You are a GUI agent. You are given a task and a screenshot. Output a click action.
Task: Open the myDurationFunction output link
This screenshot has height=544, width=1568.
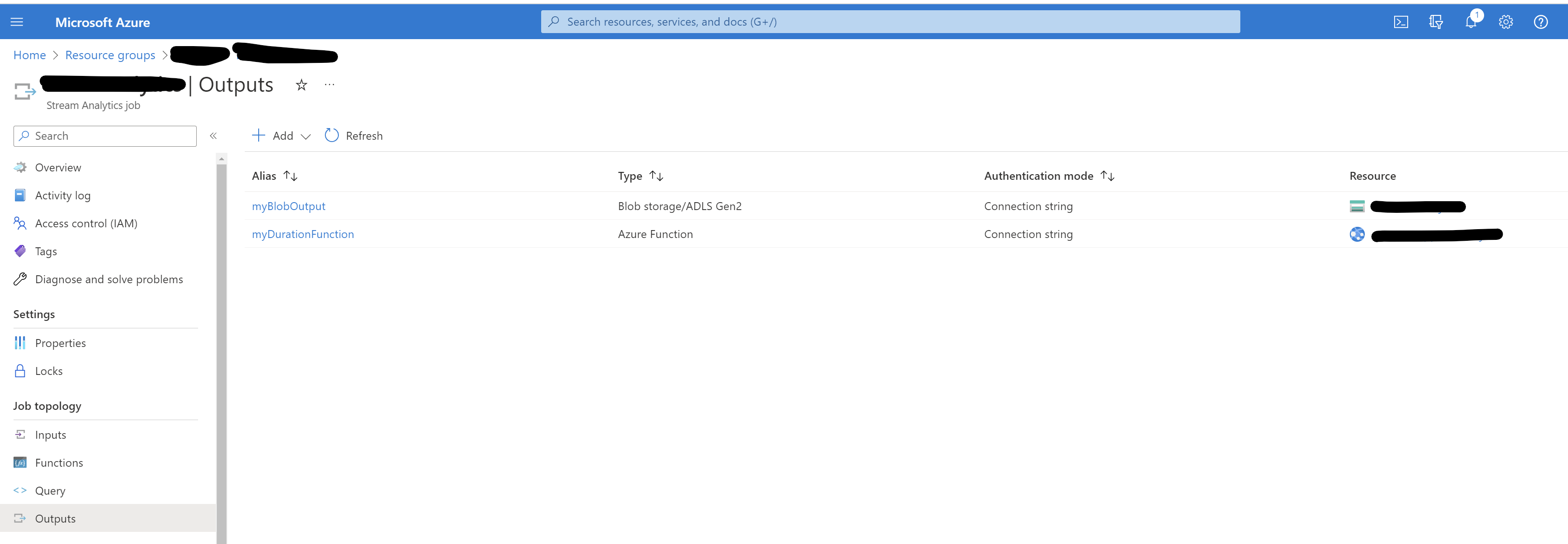303,234
